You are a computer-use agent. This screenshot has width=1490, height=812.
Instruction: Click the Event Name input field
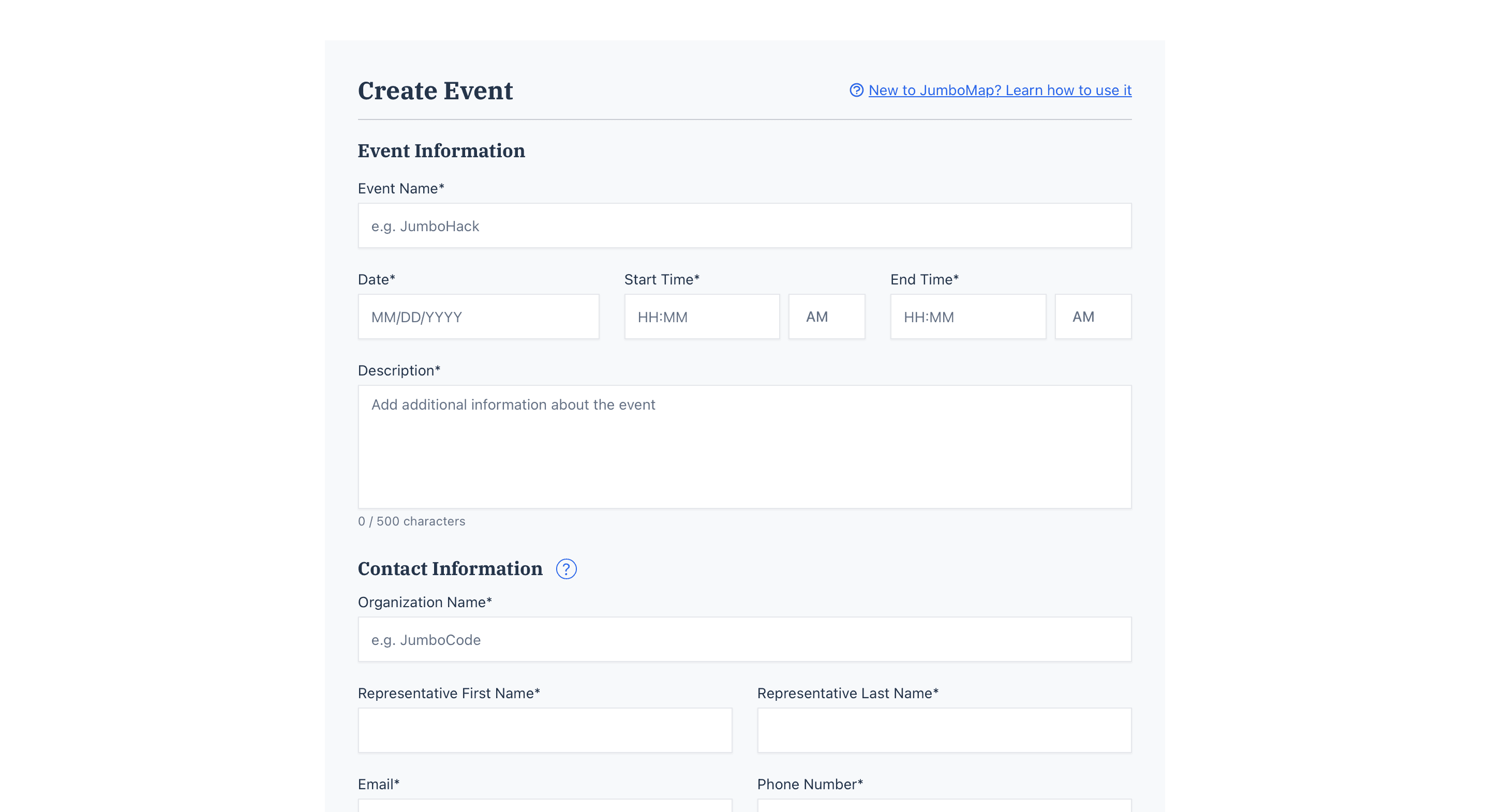coord(744,225)
